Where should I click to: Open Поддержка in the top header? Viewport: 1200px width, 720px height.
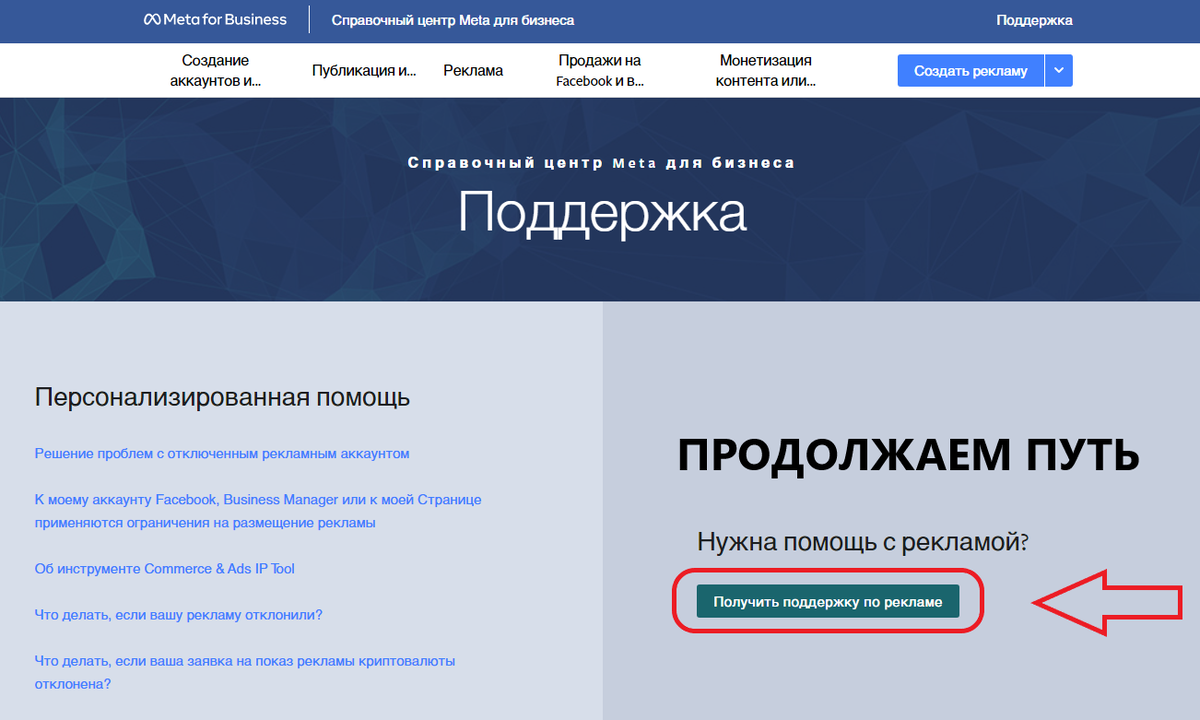1034,20
